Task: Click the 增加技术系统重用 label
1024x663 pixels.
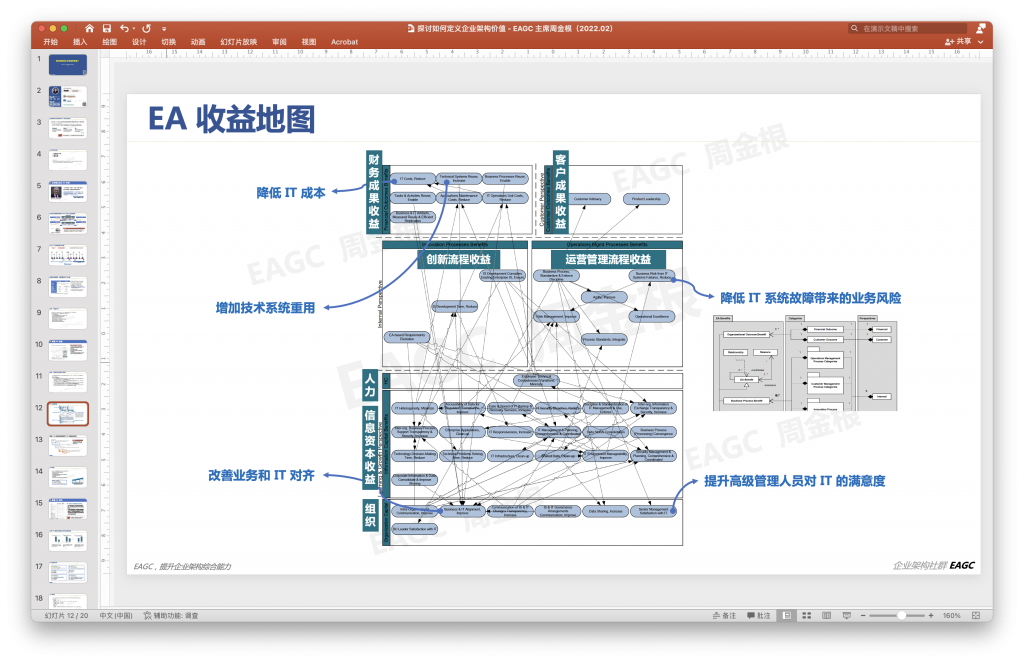Action: tap(265, 308)
